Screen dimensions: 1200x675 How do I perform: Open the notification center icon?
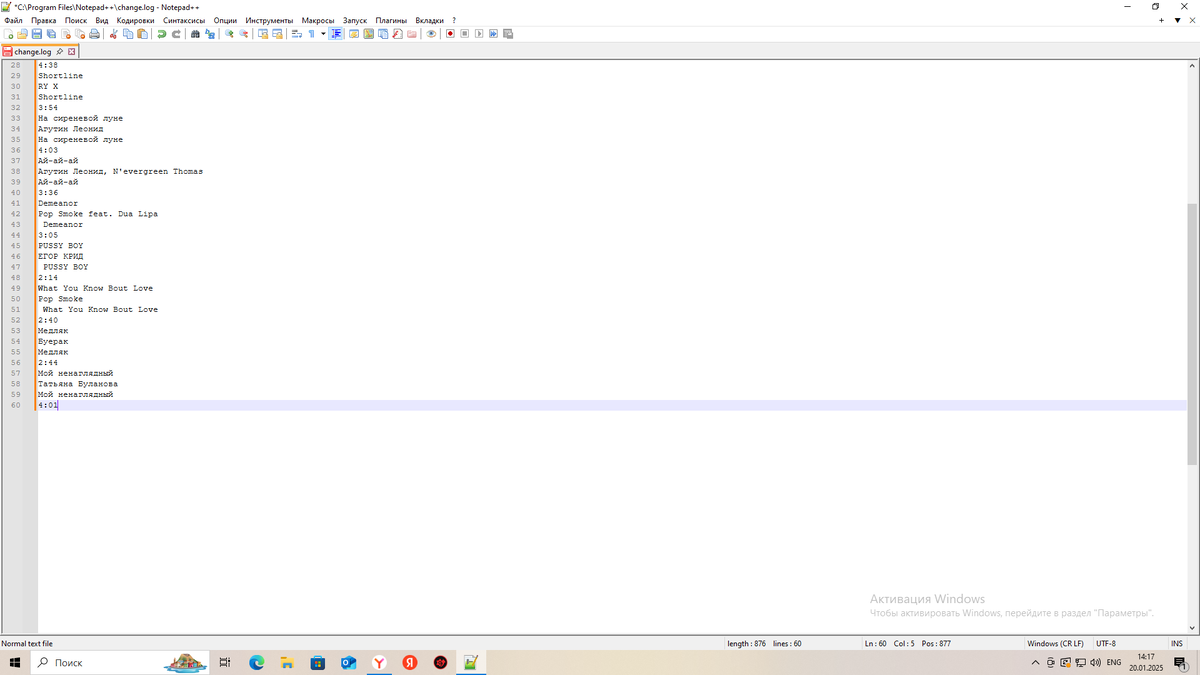(1181, 663)
